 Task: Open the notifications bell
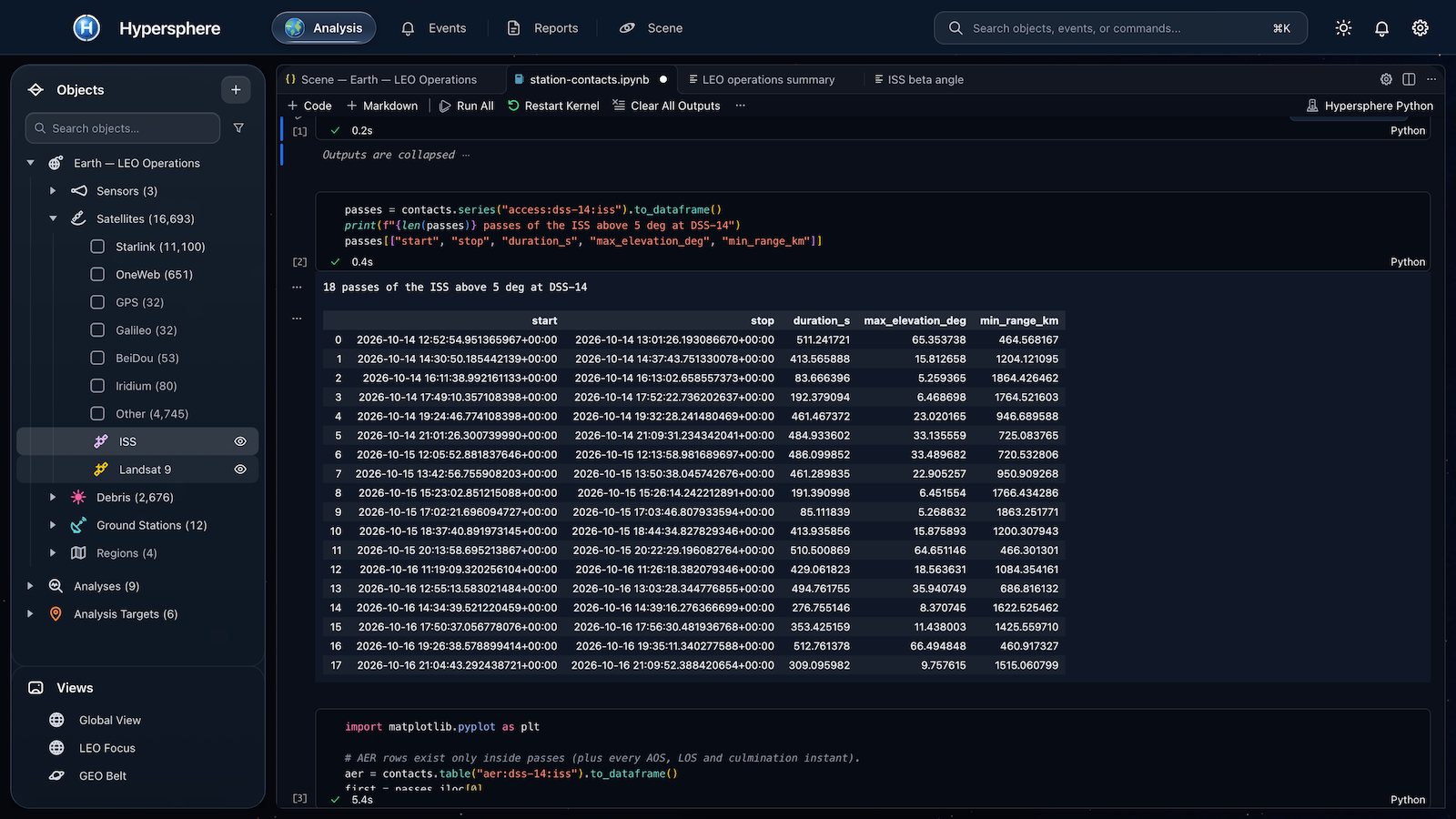pos(1381,28)
